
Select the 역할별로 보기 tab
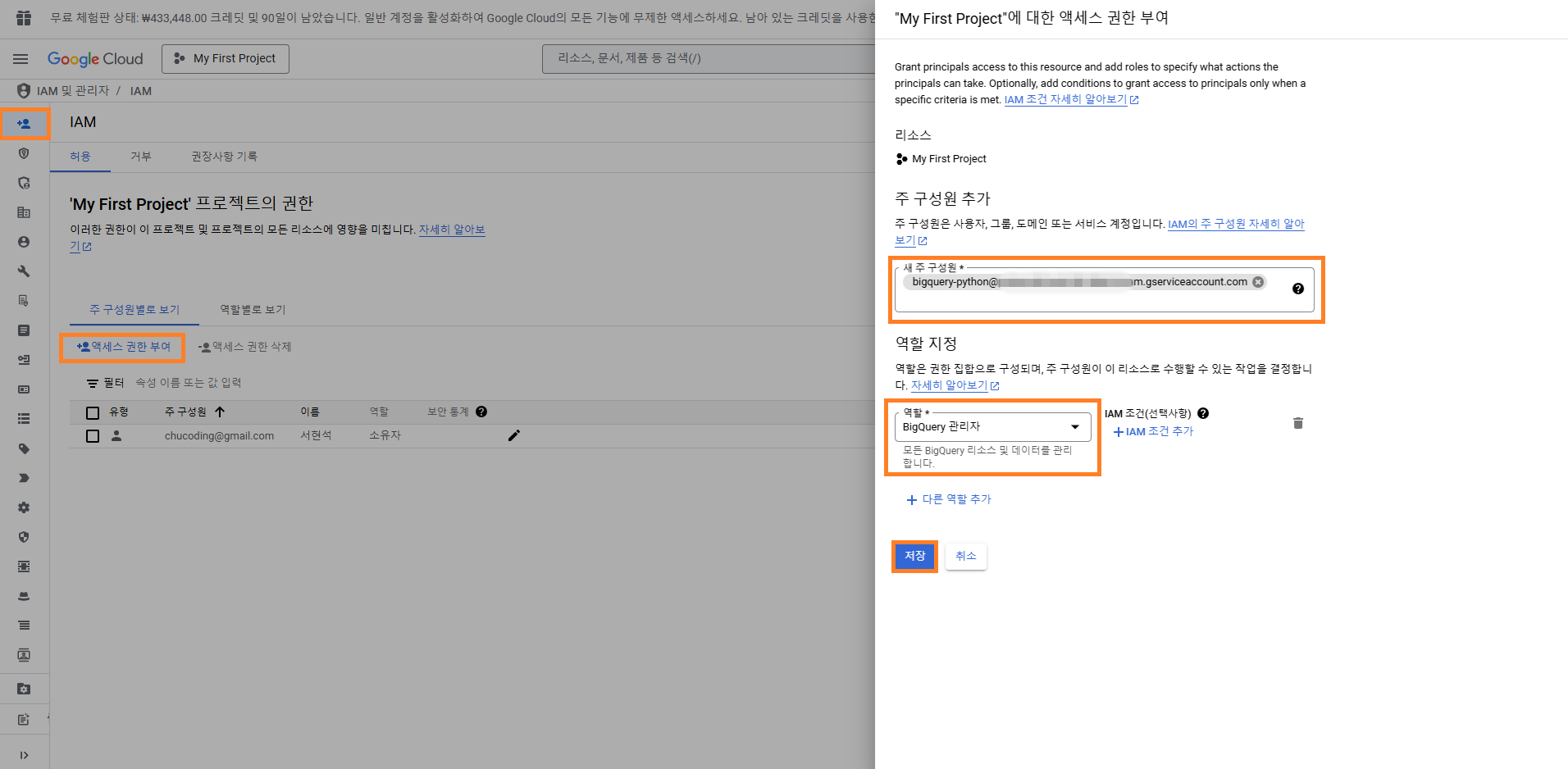253,310
